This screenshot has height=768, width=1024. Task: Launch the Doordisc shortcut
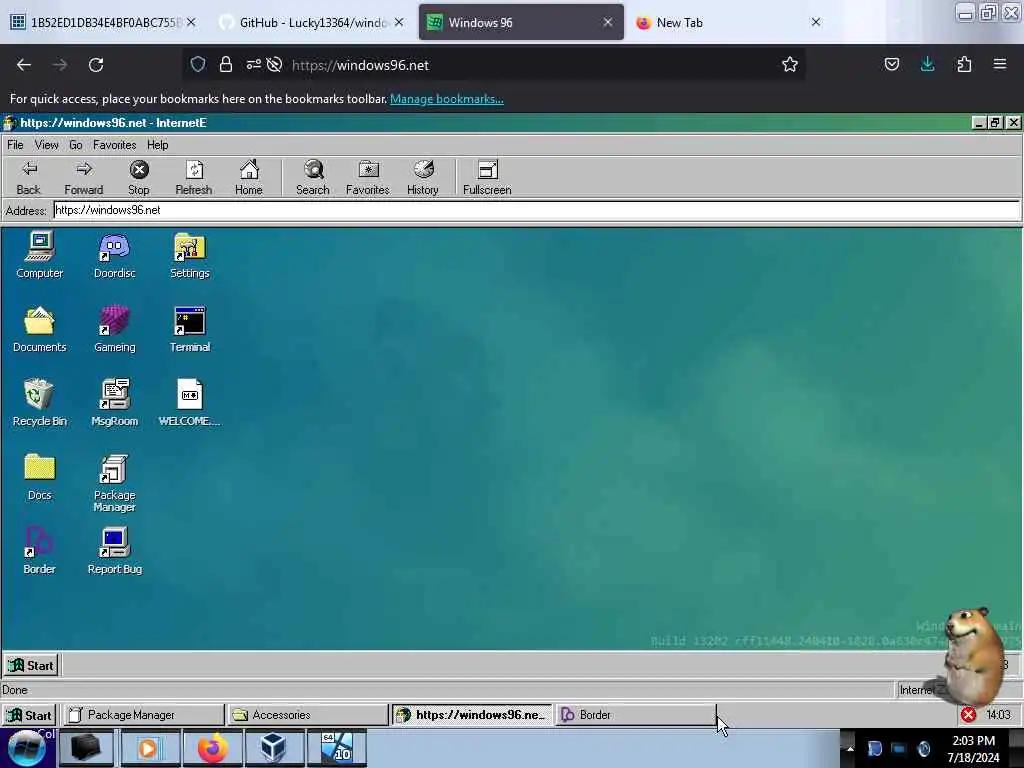(114, 255)
